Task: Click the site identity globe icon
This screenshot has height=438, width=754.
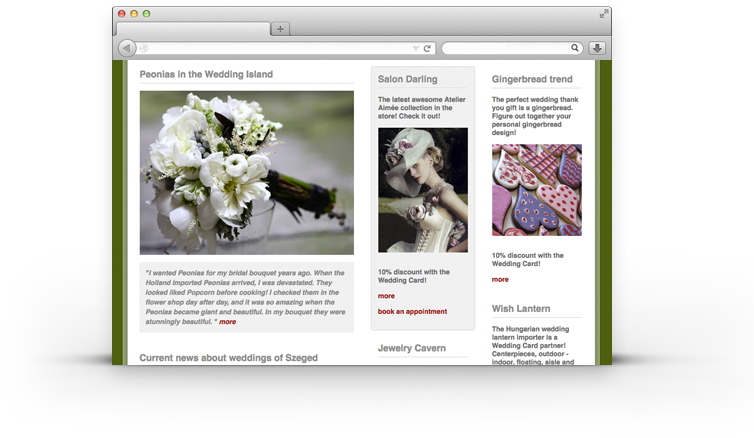Action: [144, 48]
